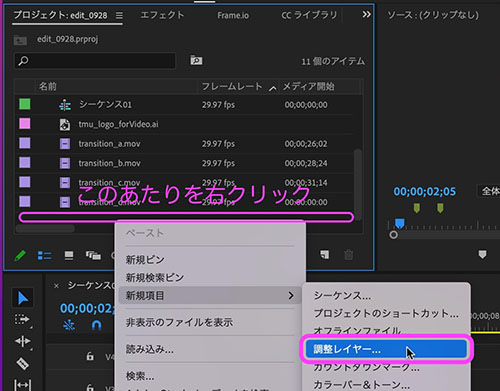The image size is (500, 391).
Task: Select the transition_a.mov file name
Action: click(x=109, y=144)
